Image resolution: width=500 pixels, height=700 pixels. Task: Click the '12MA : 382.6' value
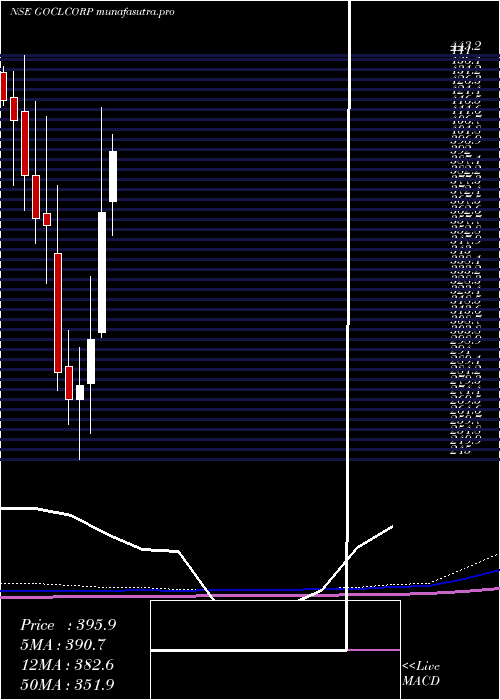click(x=67, y=665)
